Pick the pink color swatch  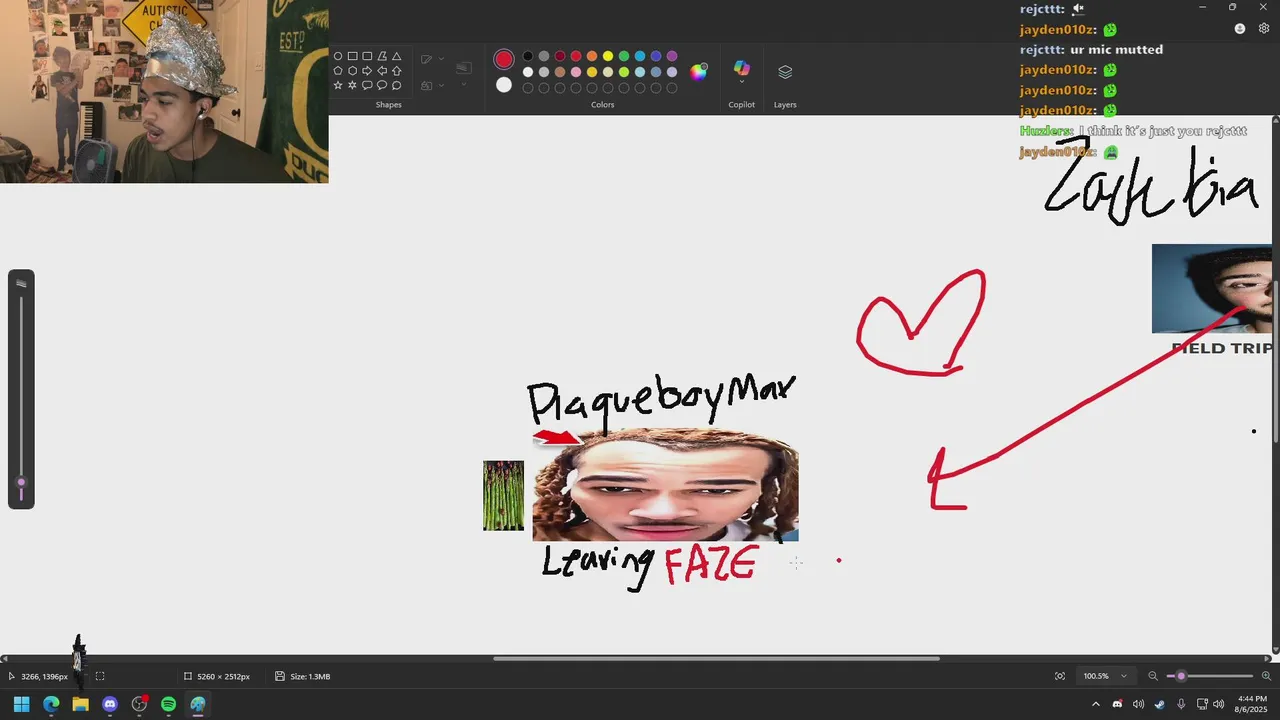tap(576, 72)
